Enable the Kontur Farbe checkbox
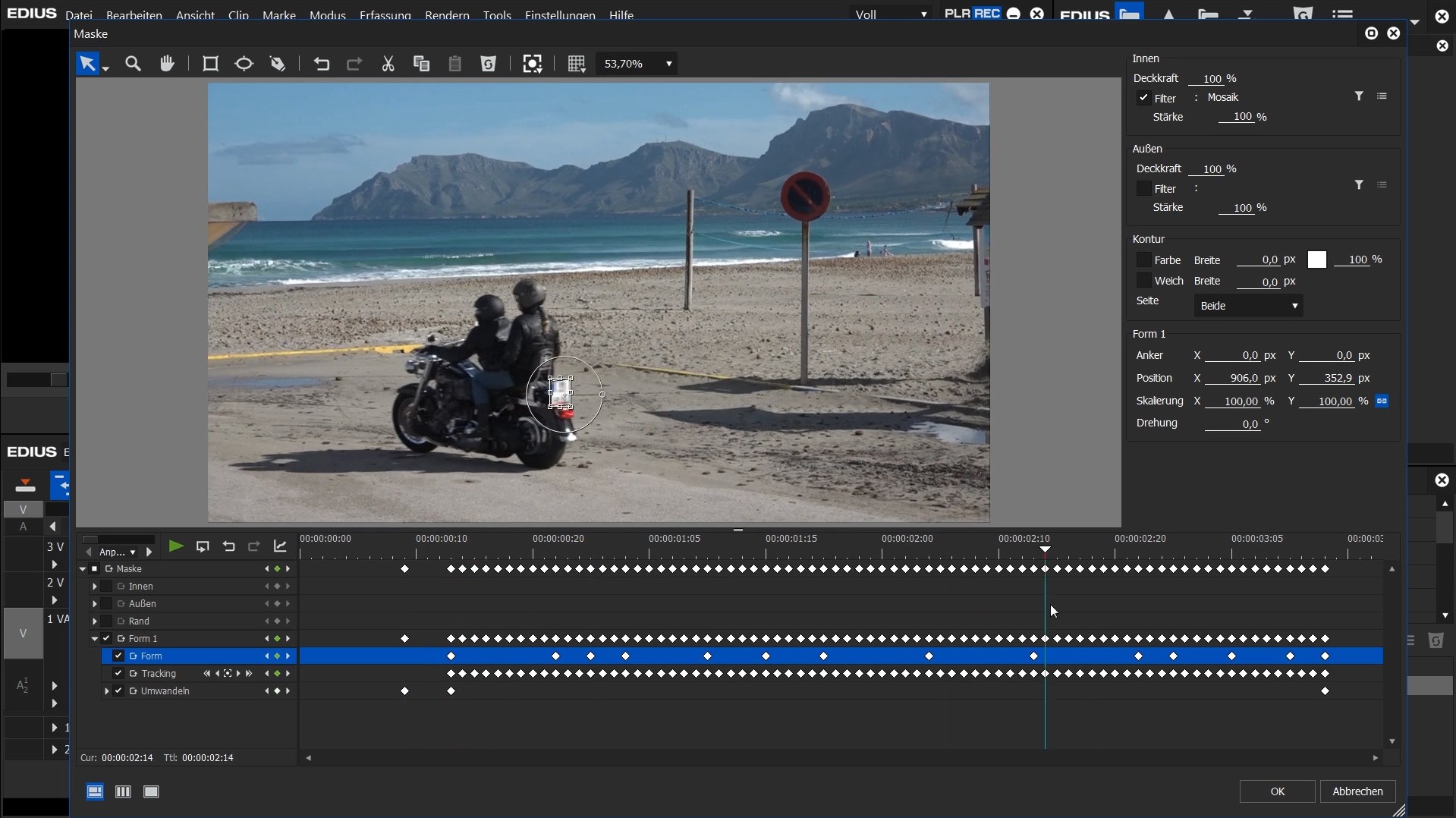The width and height of the screenshot is (1456, 818). [x=1143, y=260]
